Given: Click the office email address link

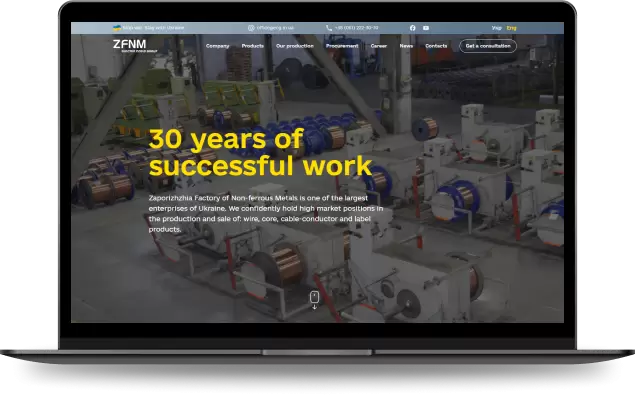Looking at the screenshot, I should [x=275, y=28].
